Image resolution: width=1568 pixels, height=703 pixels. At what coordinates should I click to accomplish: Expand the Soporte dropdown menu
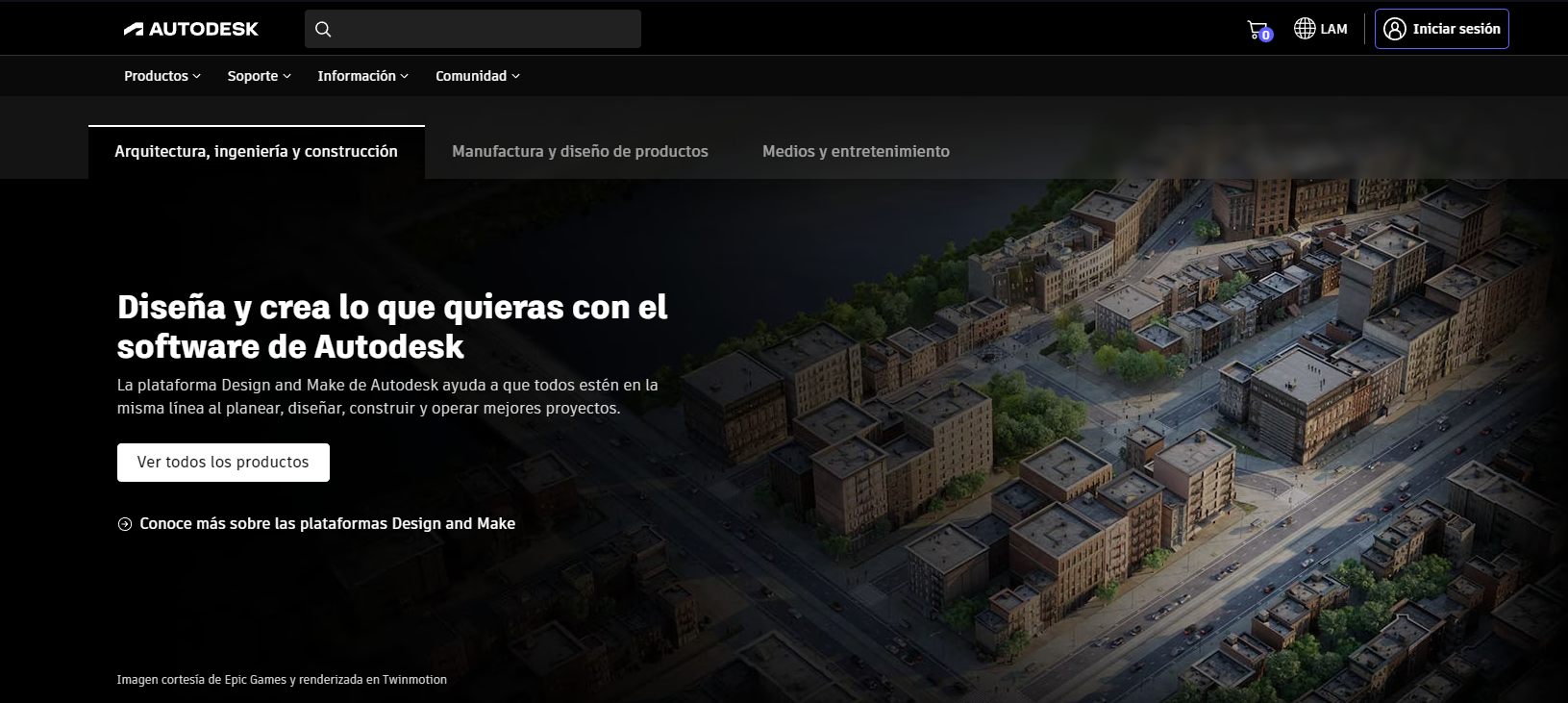(x=260, y=76)
